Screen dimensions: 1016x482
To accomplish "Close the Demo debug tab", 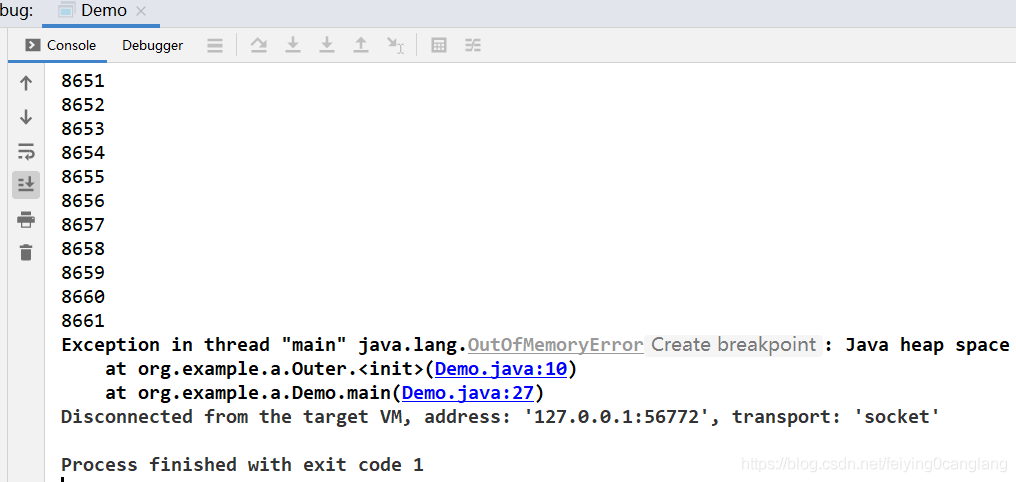I will [141, 11].
